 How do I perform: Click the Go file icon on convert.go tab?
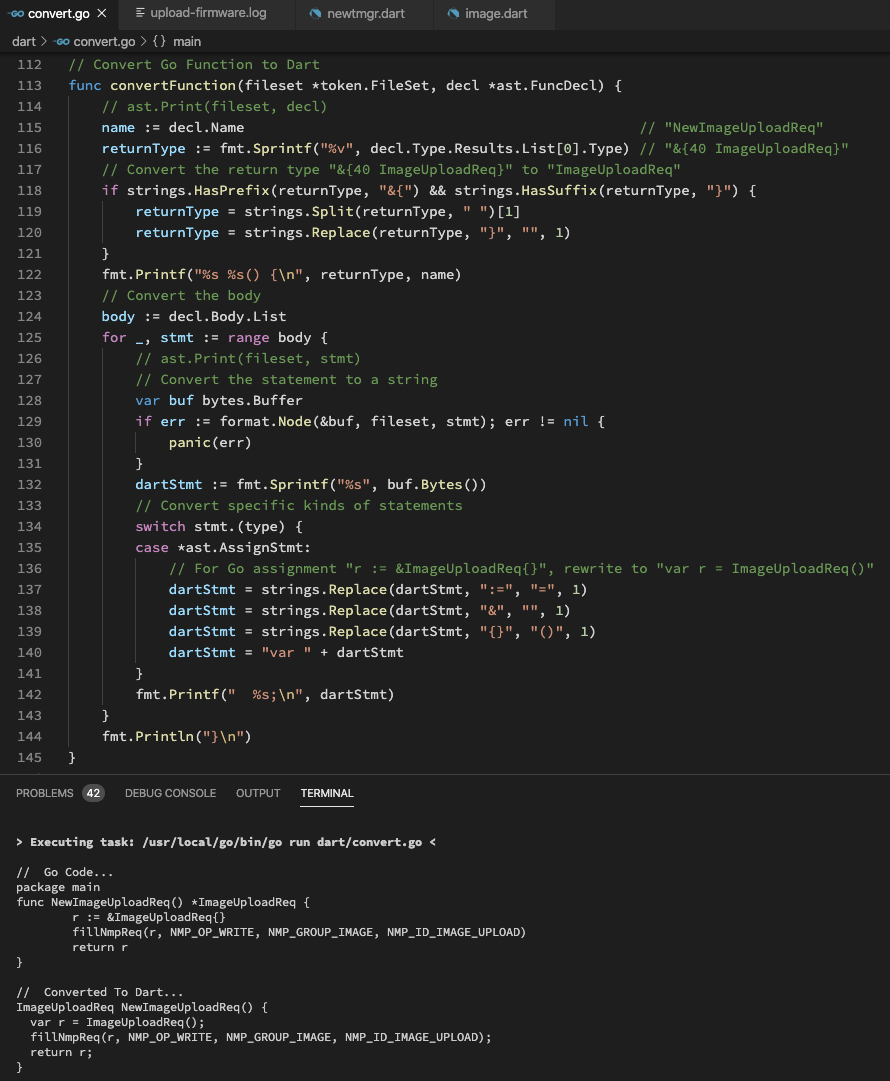click(x=16, y=13)
